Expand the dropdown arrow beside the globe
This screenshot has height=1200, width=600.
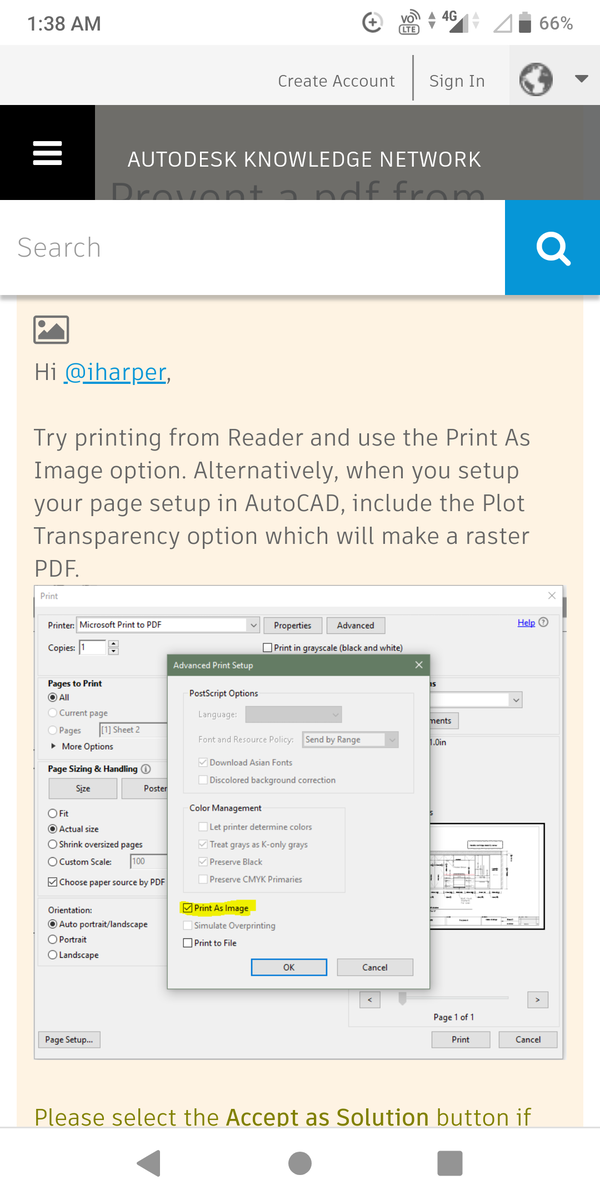[x=581, y=79]
